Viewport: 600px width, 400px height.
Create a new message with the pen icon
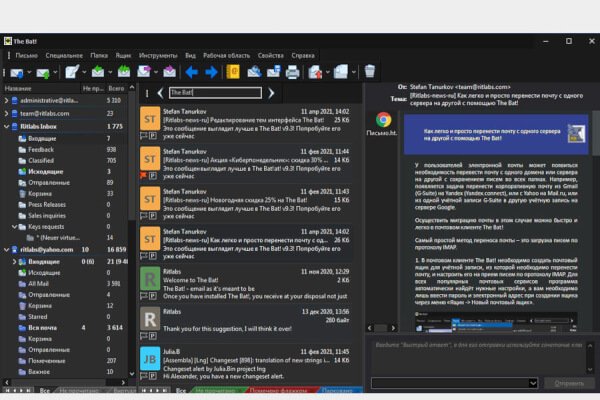(x=72, y=72)
